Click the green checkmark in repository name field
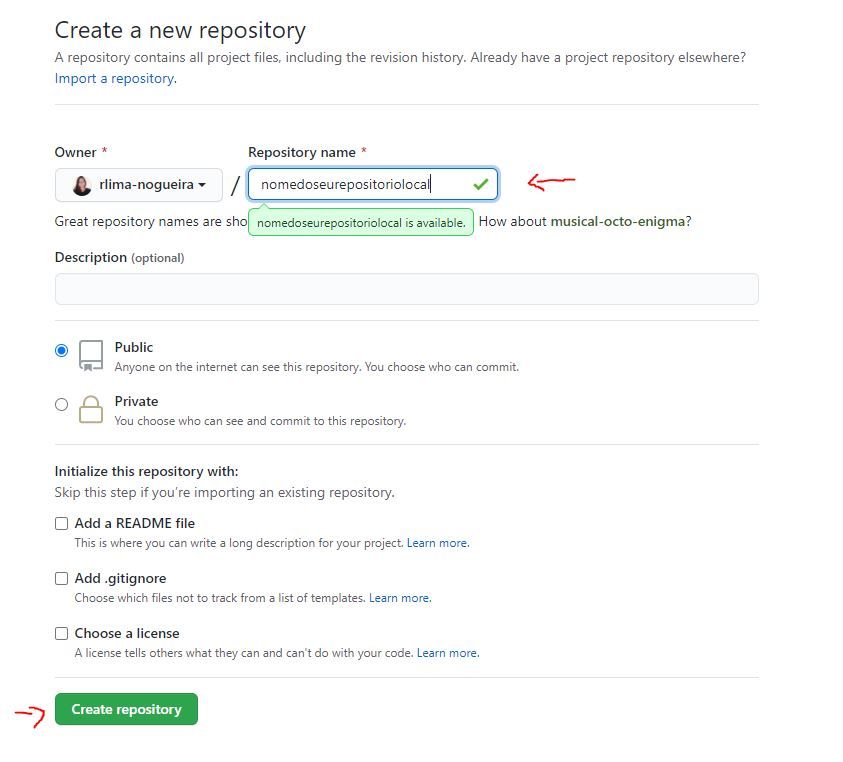The image size is (843, 762). [480, 184]
